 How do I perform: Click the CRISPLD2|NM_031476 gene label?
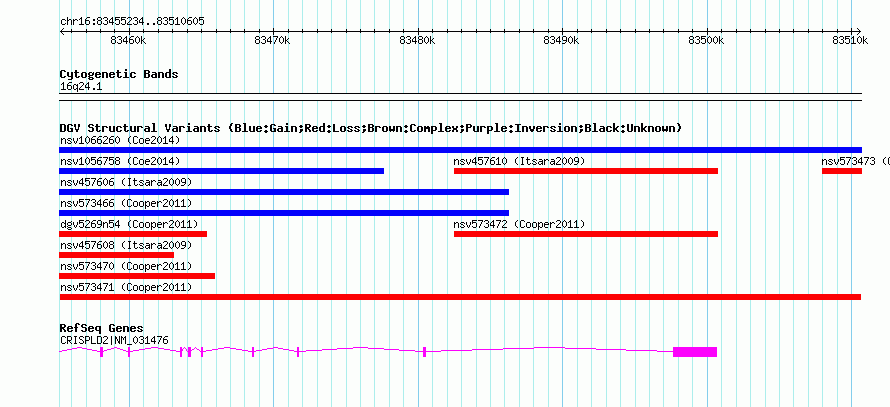point(114,340)
